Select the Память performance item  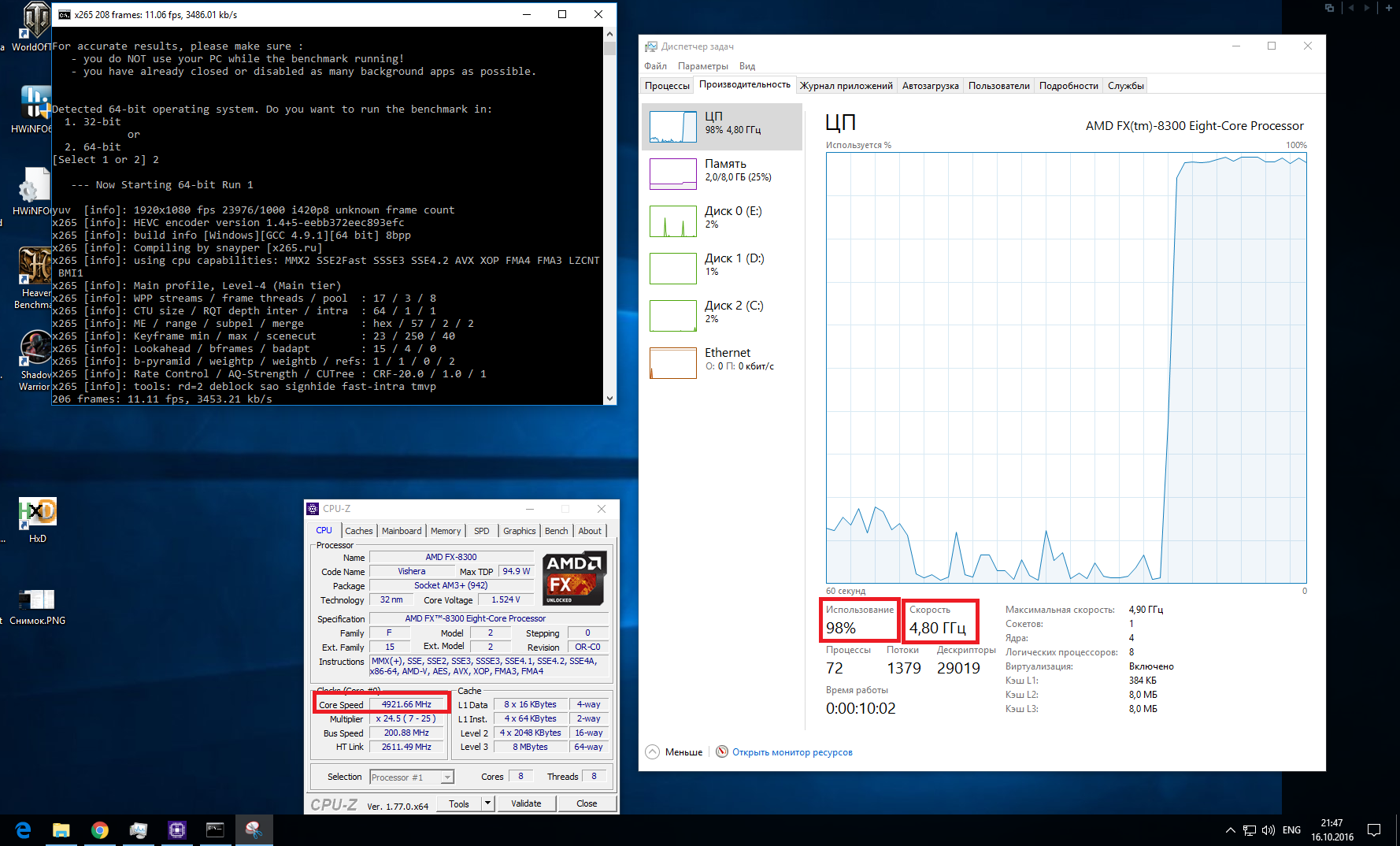722,173
